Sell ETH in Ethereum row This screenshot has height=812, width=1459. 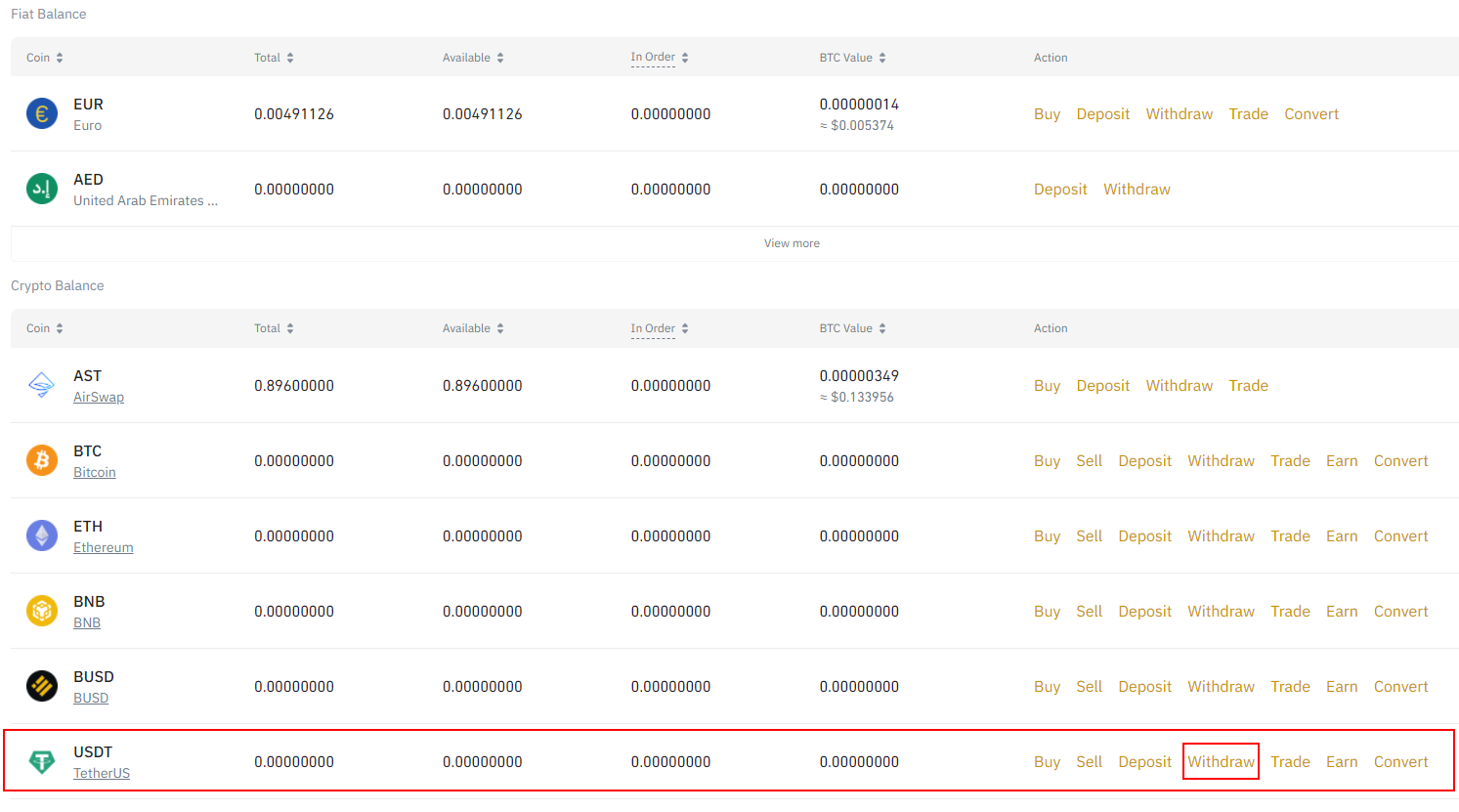(x=1089, y=536)
